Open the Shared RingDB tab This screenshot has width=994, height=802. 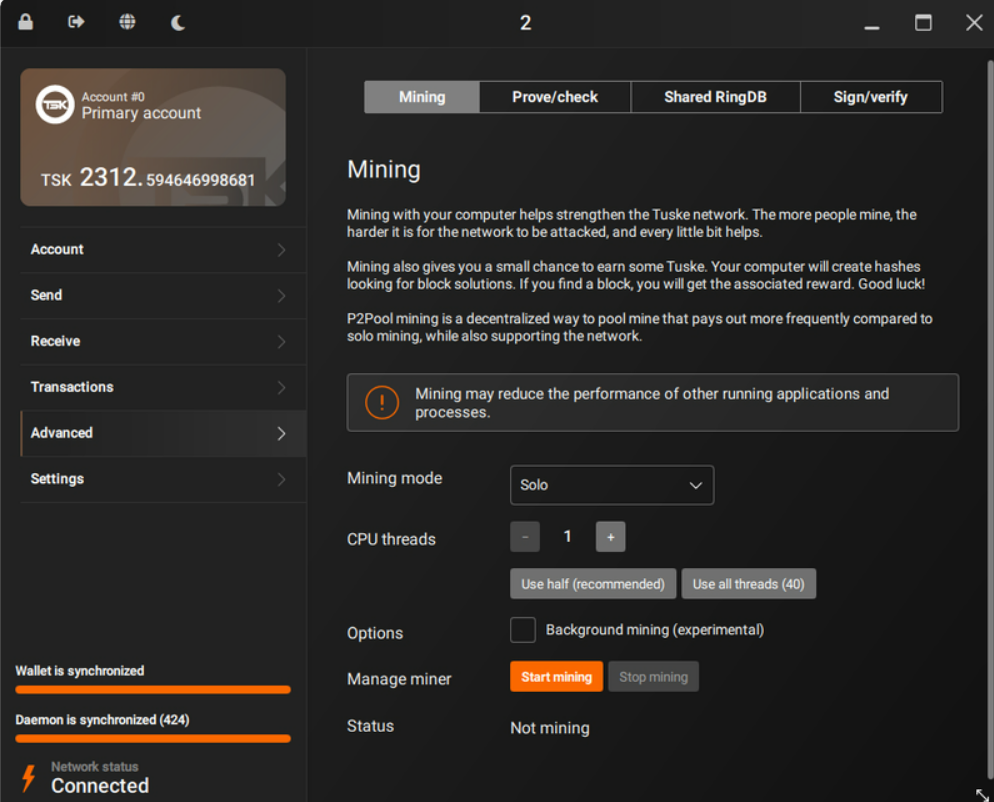[x=715, y=97]
